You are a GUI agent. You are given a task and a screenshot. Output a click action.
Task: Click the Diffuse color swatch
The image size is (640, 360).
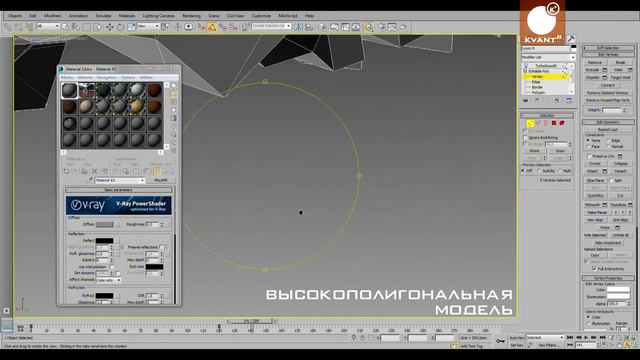tap(104, 224)
